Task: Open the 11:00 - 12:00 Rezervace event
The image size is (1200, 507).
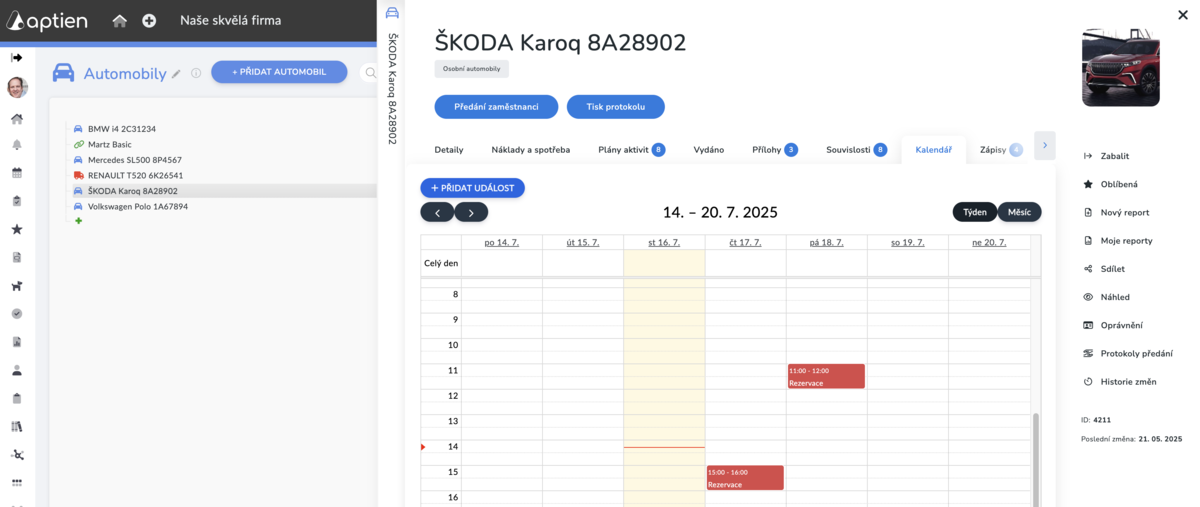Action: [x=826, y=376]
